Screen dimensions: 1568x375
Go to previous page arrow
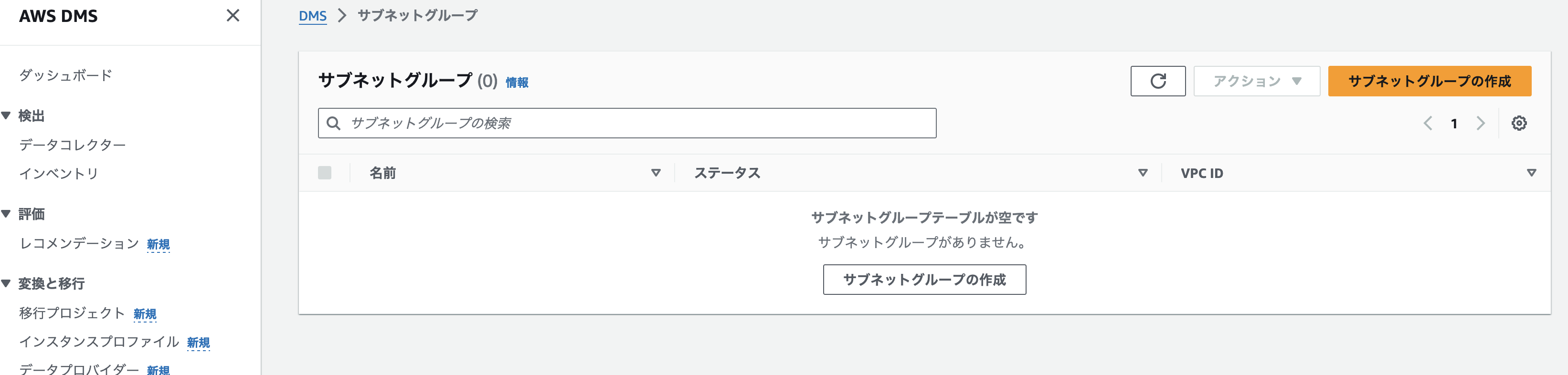[1428, 124]
